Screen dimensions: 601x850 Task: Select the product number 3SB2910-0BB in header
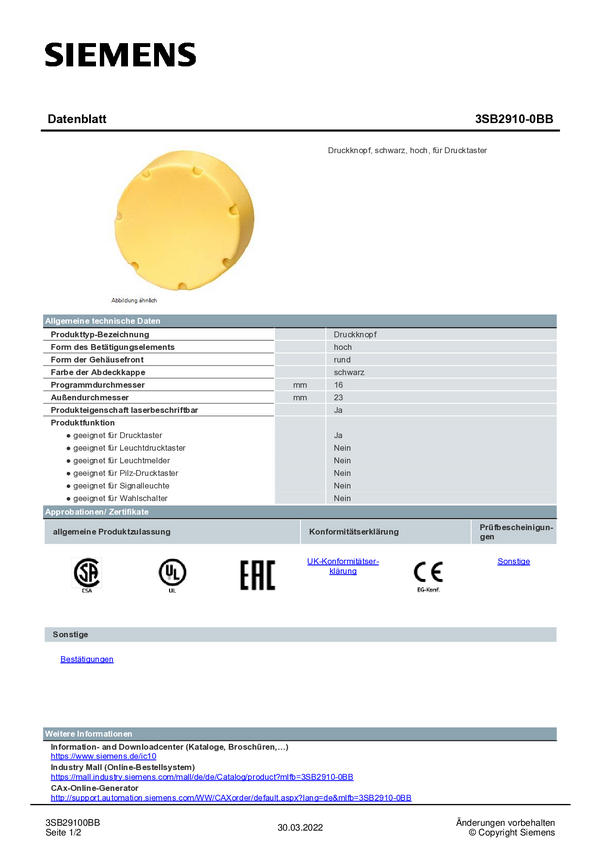[514, 119]
